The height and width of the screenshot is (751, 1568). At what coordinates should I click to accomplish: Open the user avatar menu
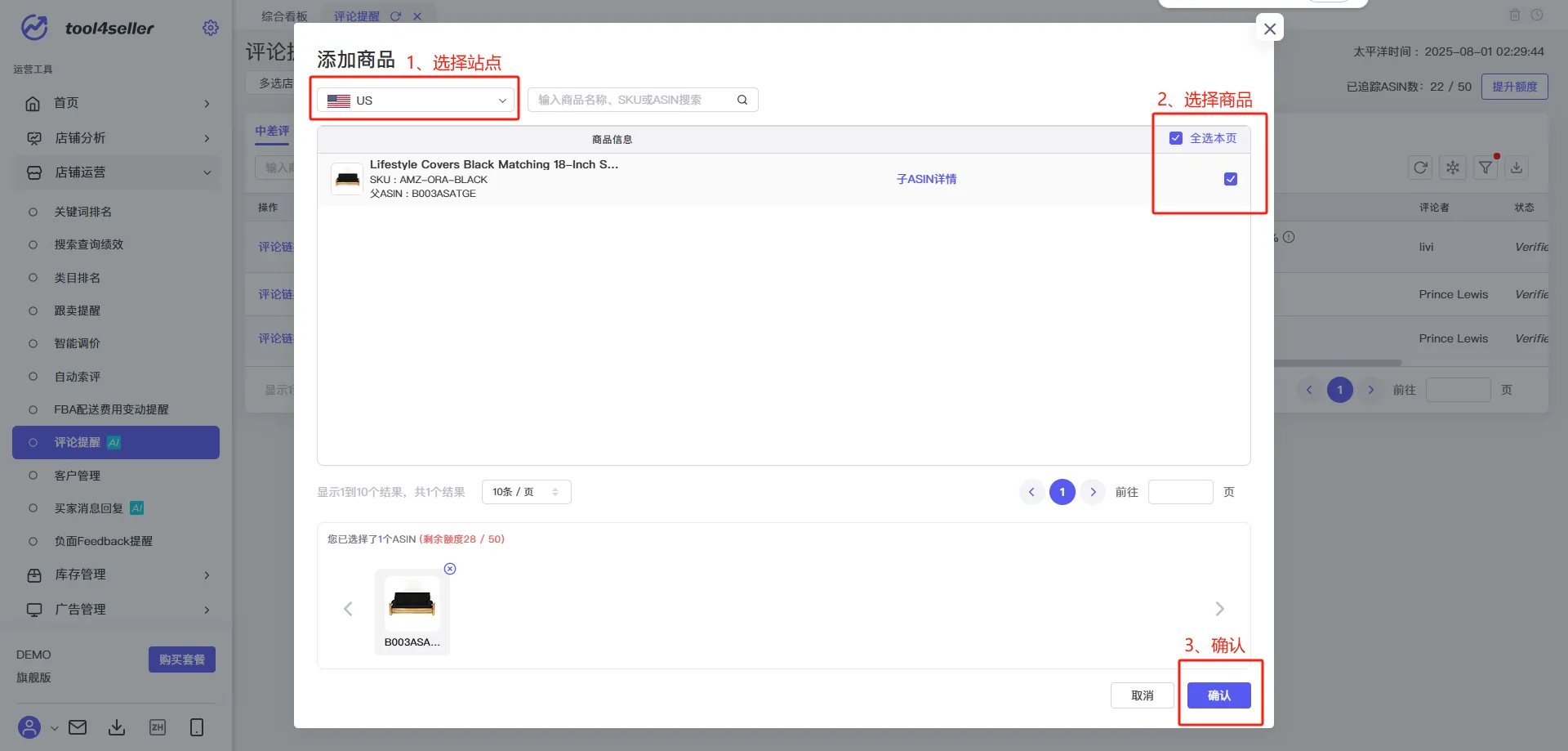point(29,727)
